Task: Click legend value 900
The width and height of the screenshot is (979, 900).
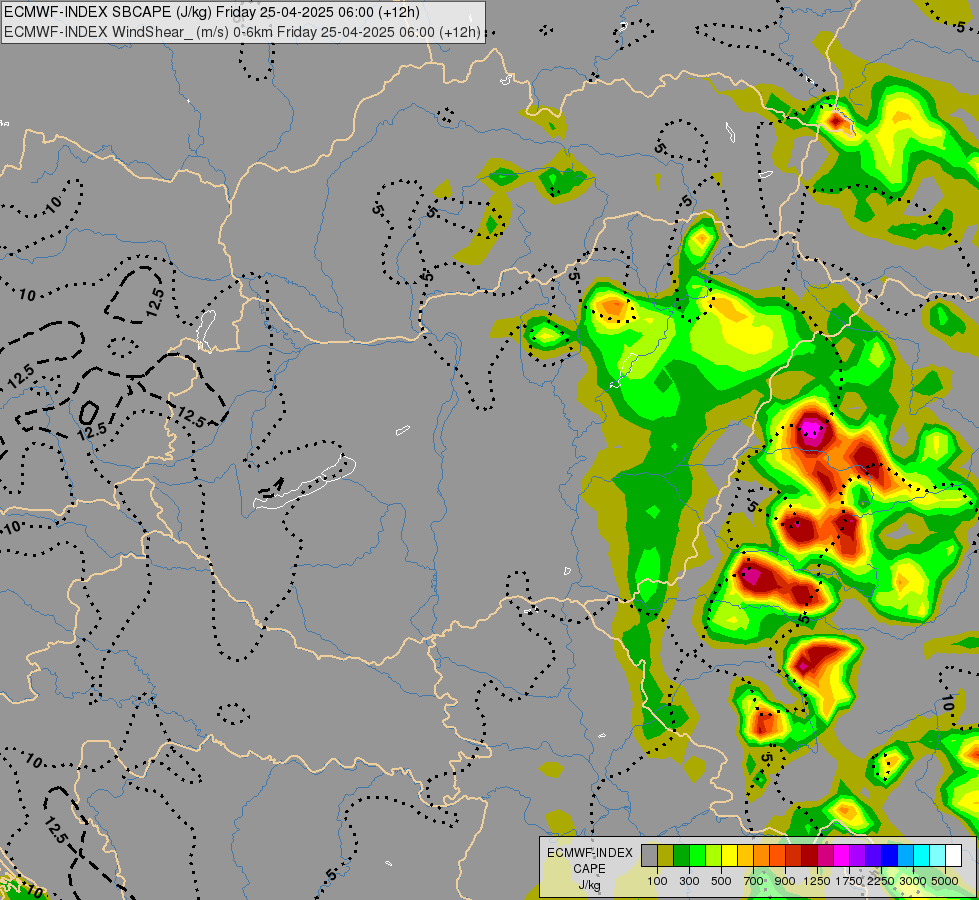Action: click(785, 881)
